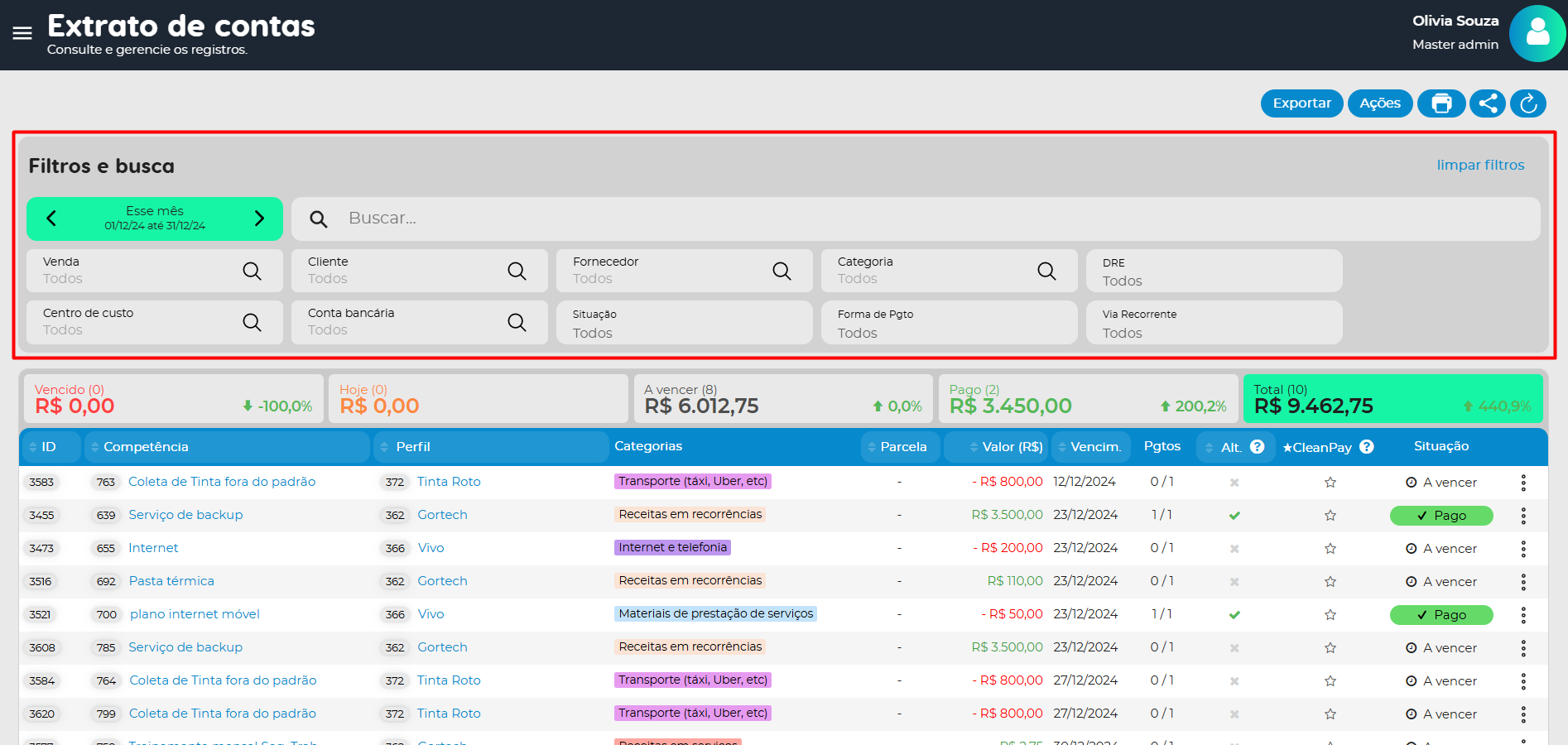Open Fornecedor filter search icon
Viewport: 1568px width, 745px height.
(x=782, y=271)
